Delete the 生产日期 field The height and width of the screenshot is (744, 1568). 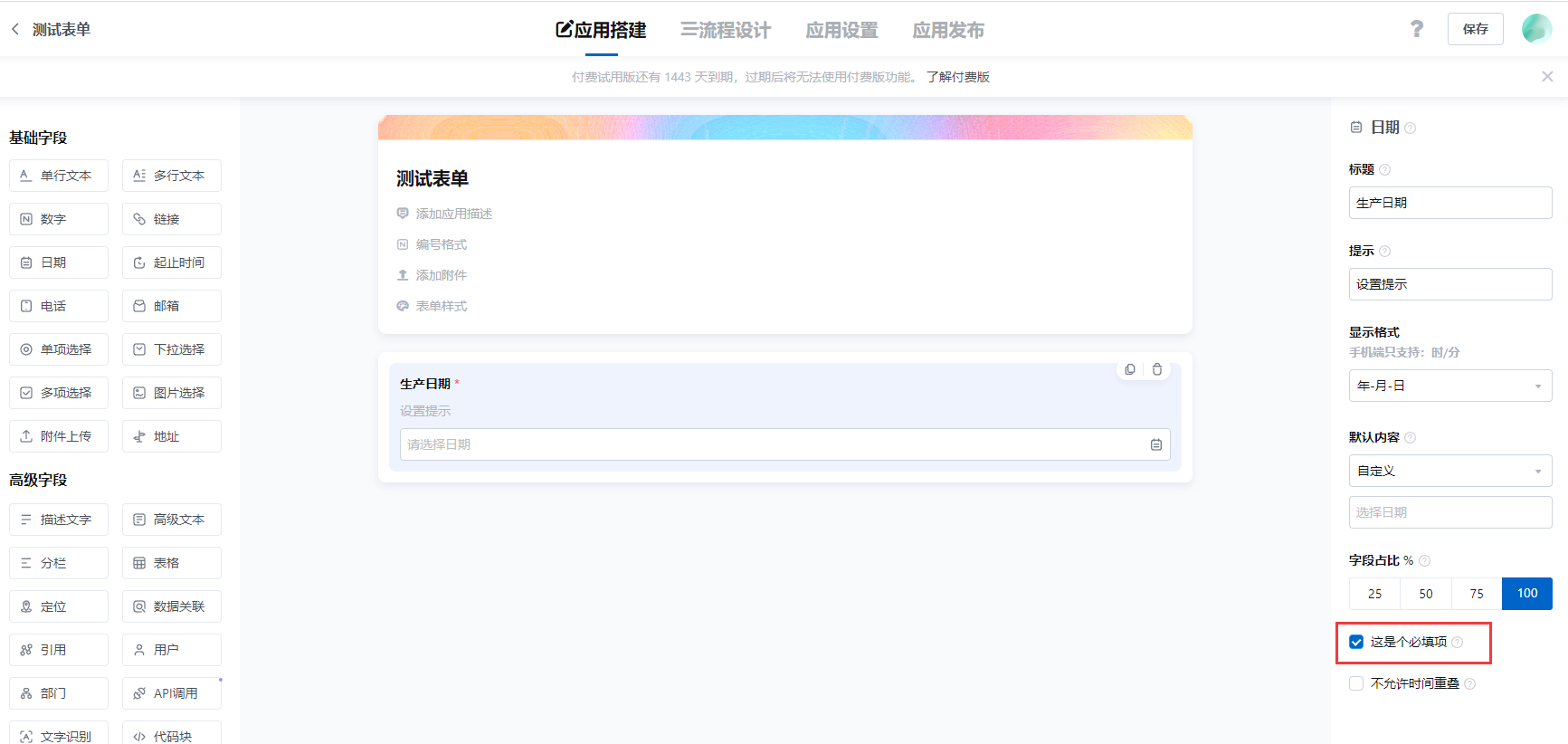[1157, 369]
